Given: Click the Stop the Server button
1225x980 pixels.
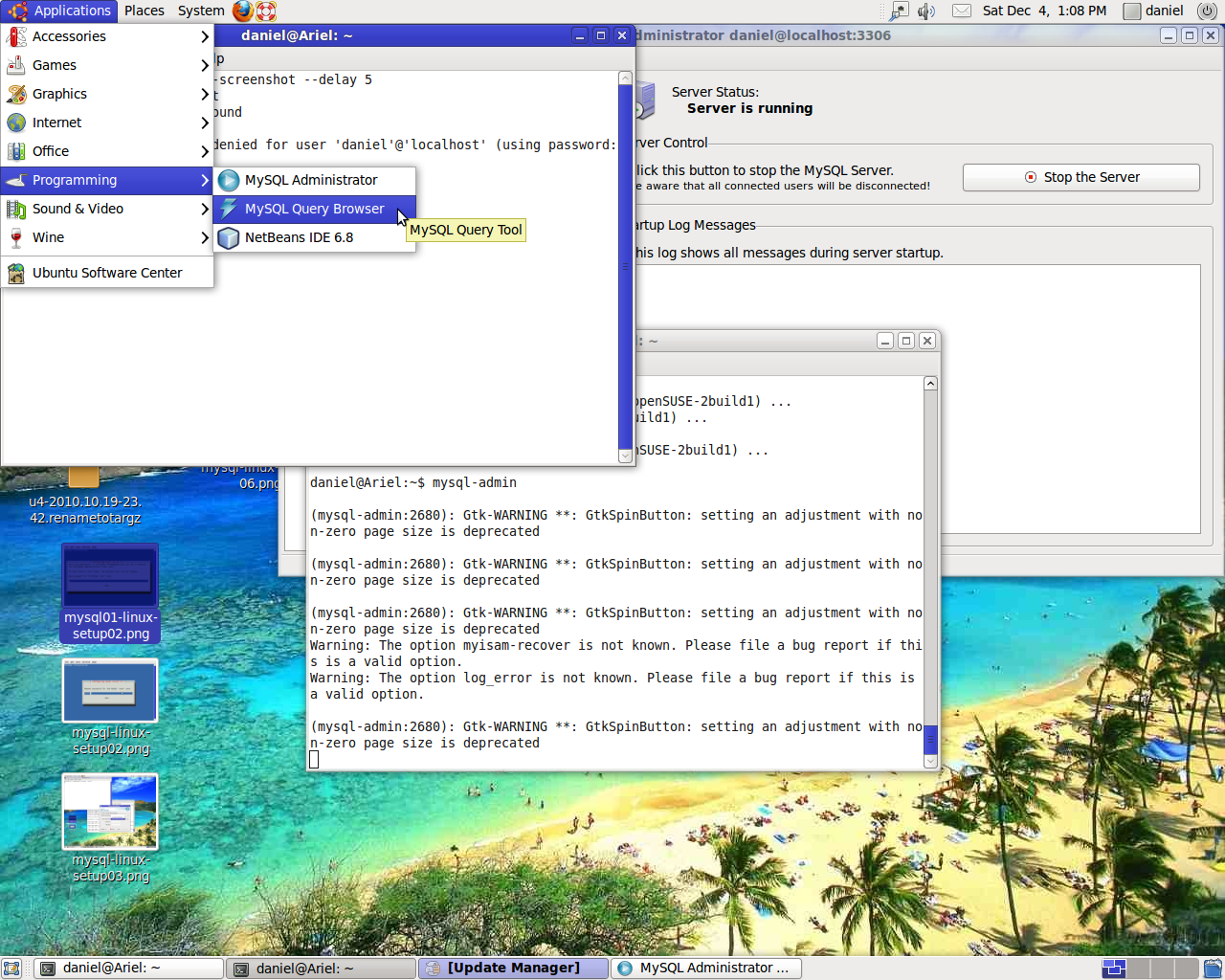Looking at the screenshot, I should 1080,177.
